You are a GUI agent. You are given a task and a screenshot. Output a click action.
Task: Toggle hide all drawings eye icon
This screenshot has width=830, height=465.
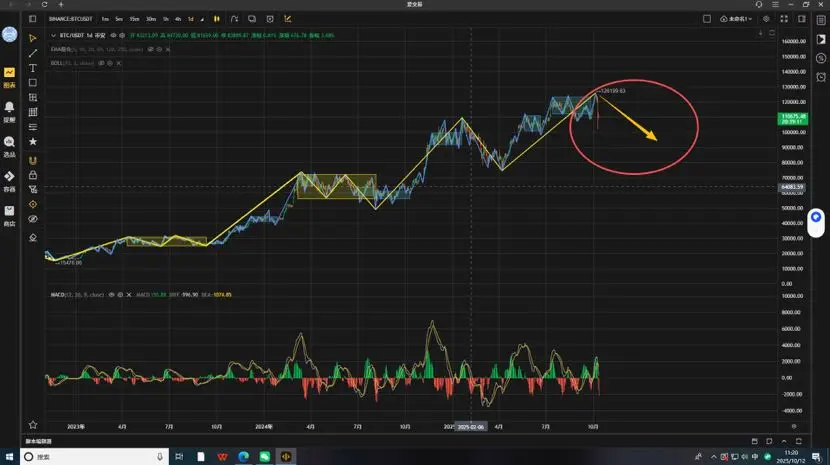click(33, 219)
